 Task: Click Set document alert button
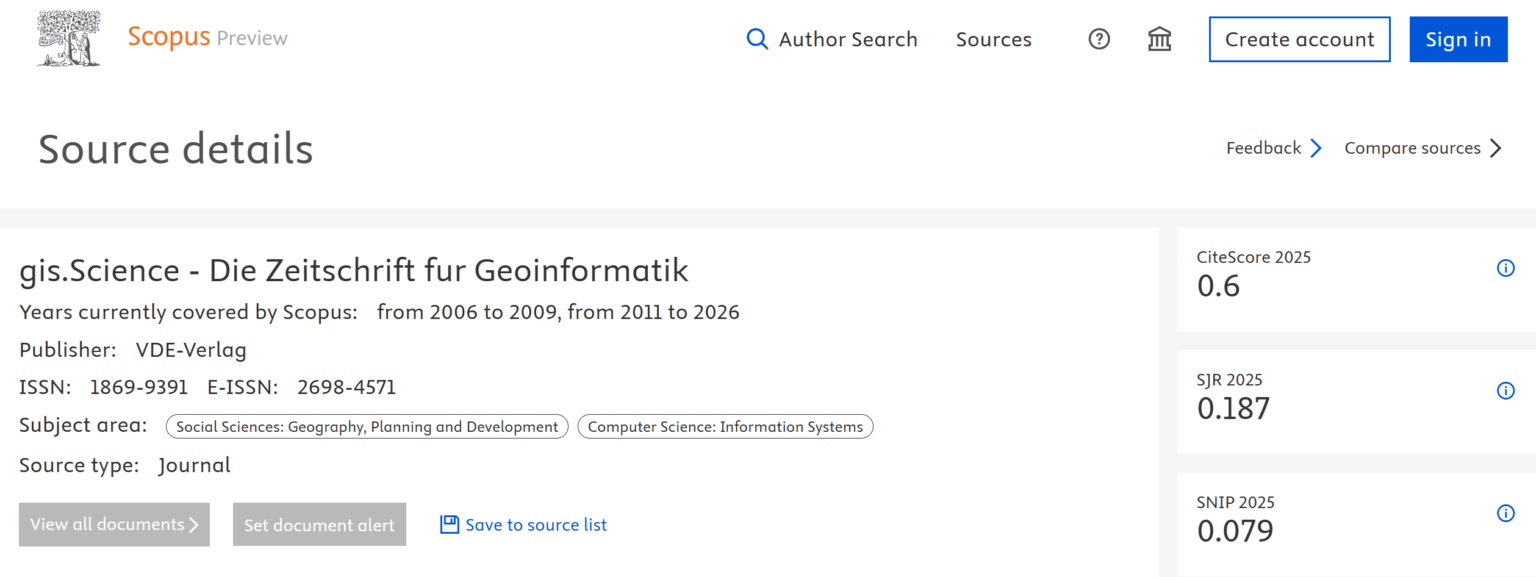pyautogui.click(x=319, y=525)
